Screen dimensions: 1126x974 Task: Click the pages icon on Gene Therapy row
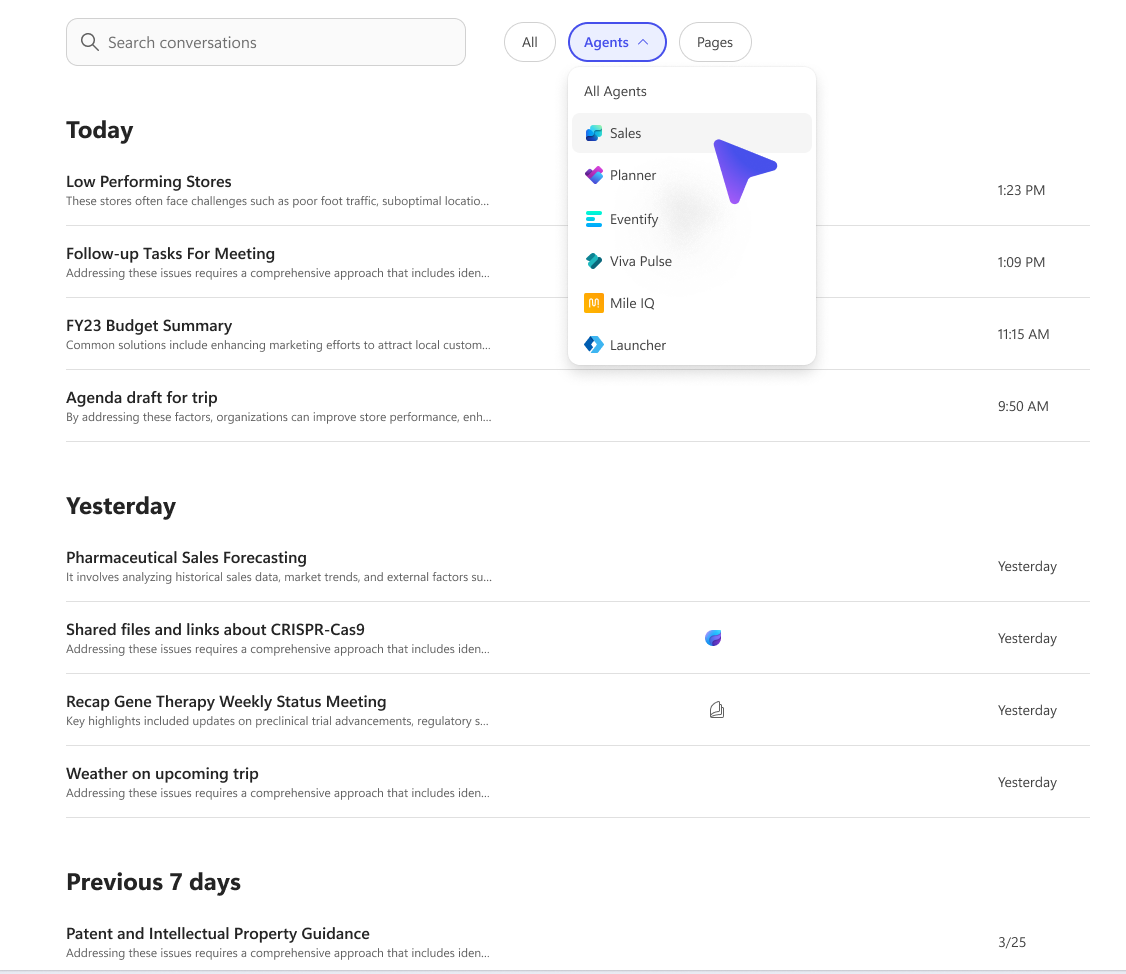pos(716,710)
